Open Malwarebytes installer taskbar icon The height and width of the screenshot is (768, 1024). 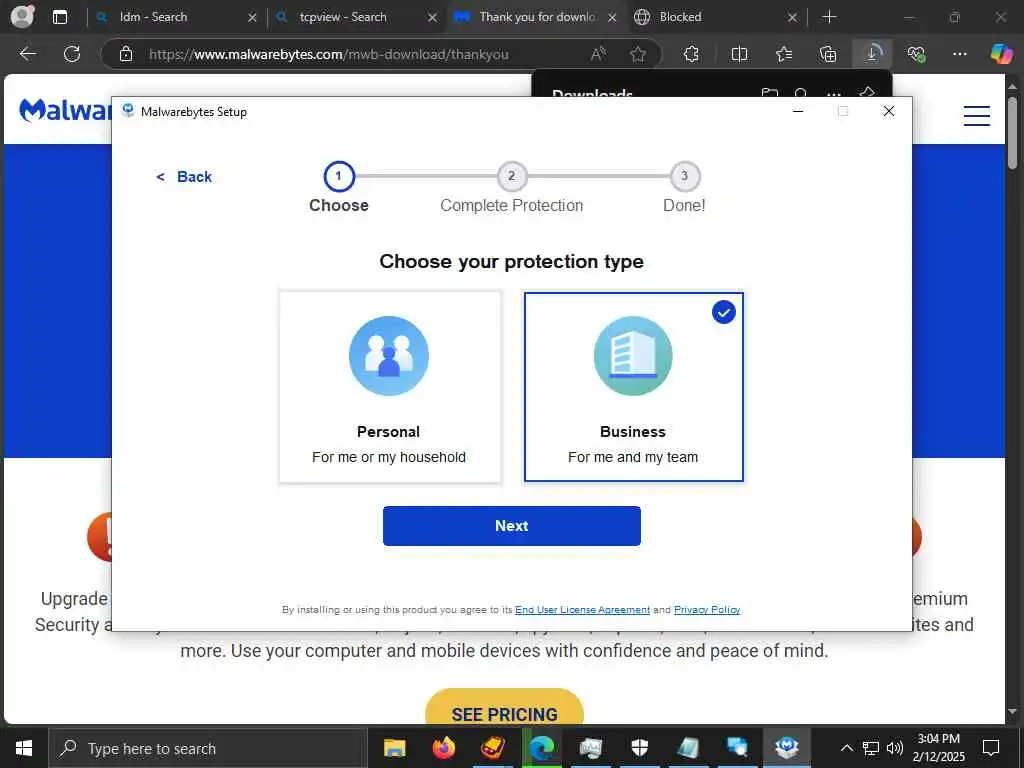pyautogui.click(x=787, y=748)
